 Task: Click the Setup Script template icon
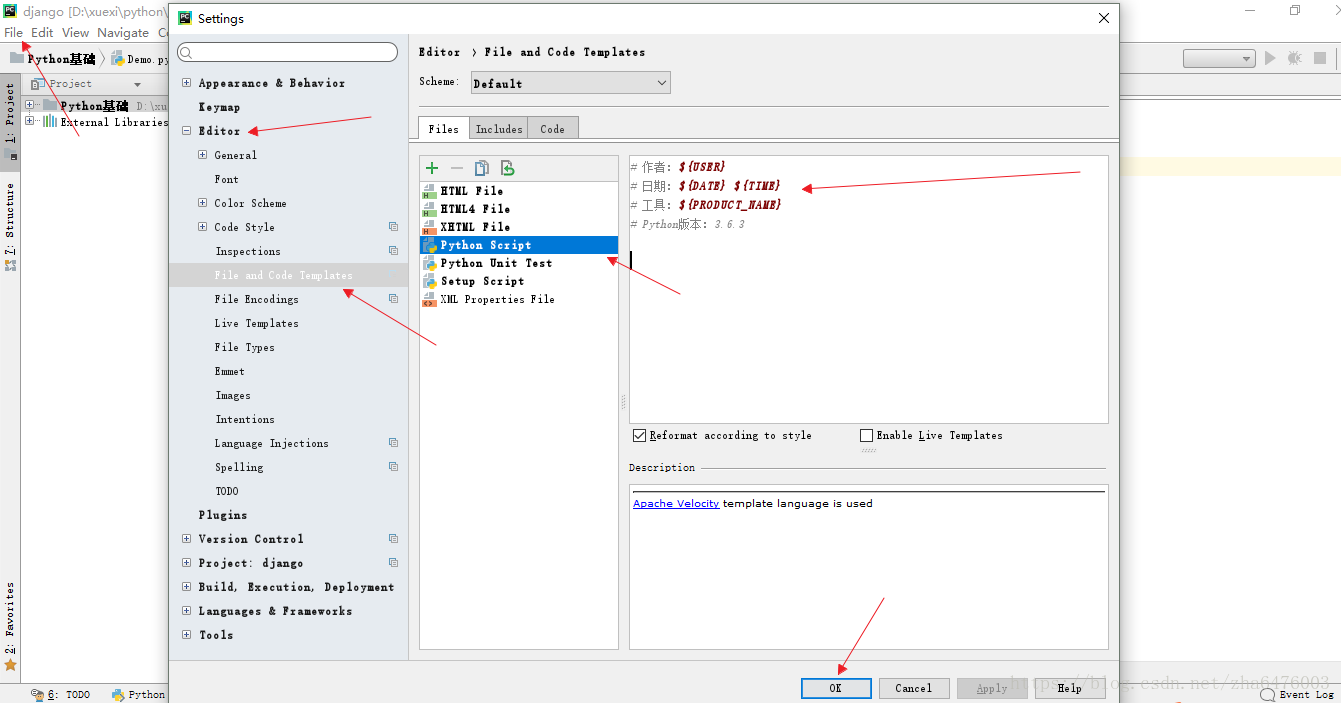tap(429, 281)
